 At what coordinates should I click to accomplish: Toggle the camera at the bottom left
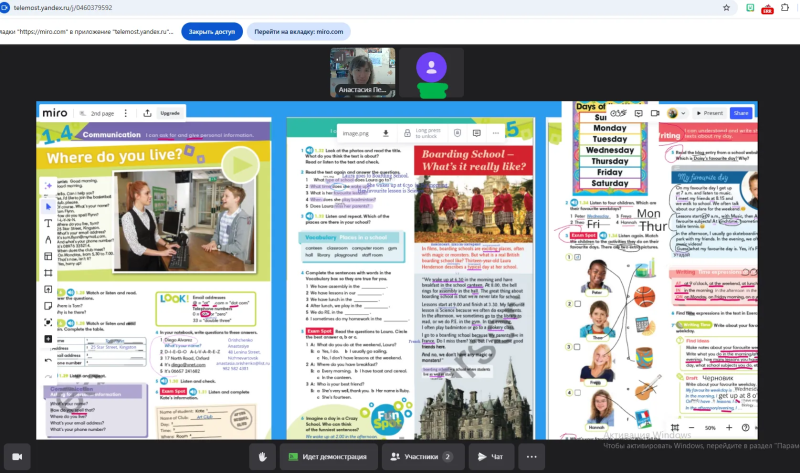17,457
